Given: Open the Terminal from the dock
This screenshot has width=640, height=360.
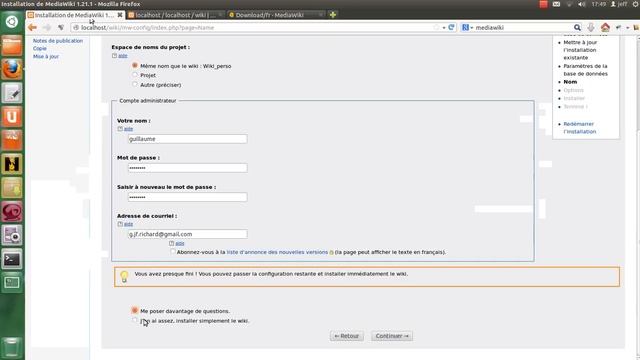Looking at the screenshot, I should 11,259.
